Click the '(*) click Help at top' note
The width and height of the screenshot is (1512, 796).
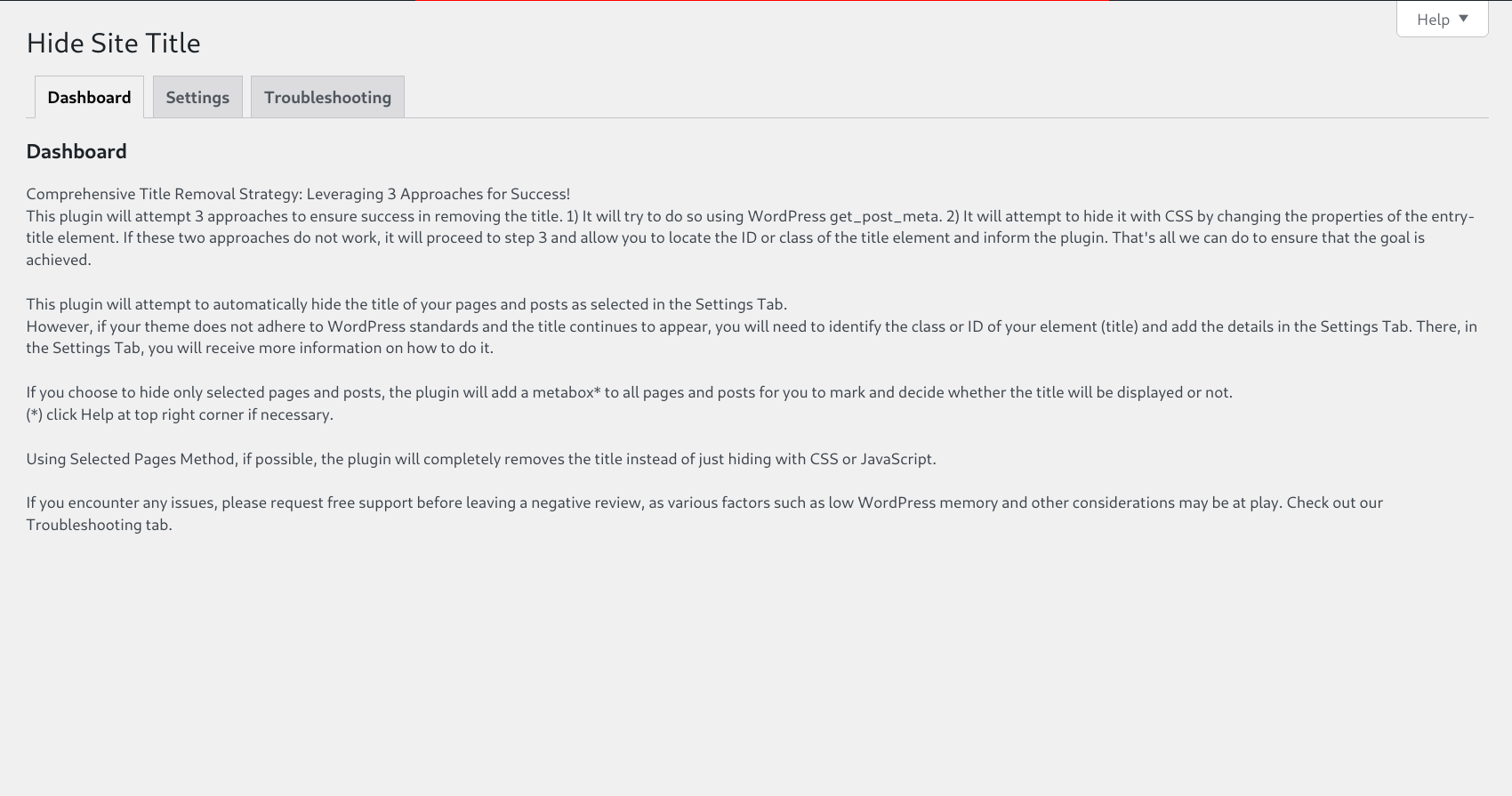180,414
